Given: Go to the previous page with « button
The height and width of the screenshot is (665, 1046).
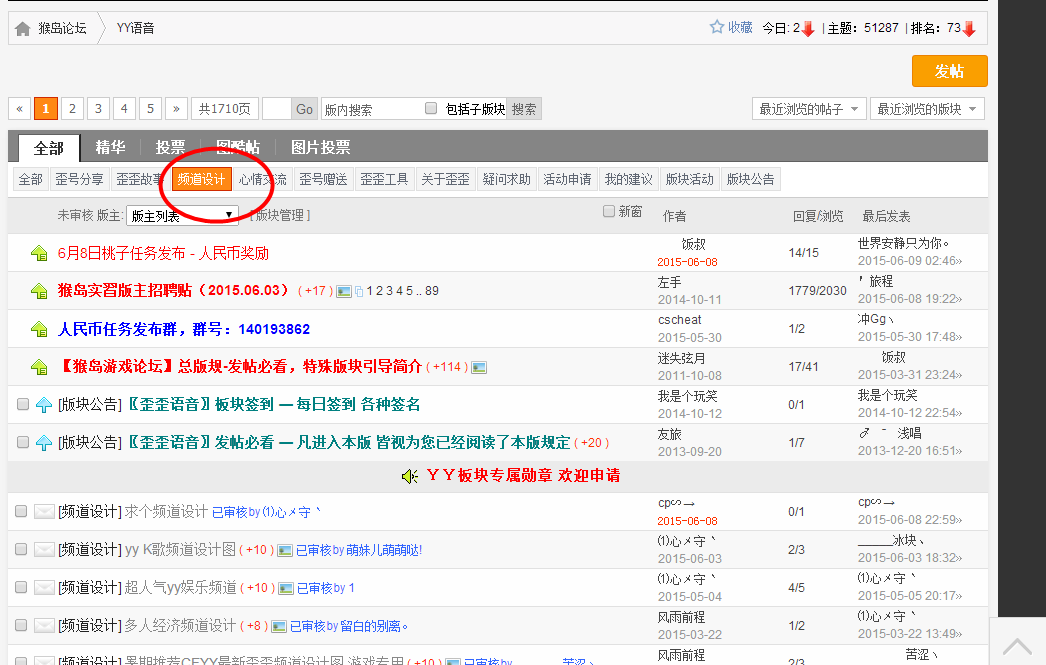Looking at the screenshot, I should point(19,109).
